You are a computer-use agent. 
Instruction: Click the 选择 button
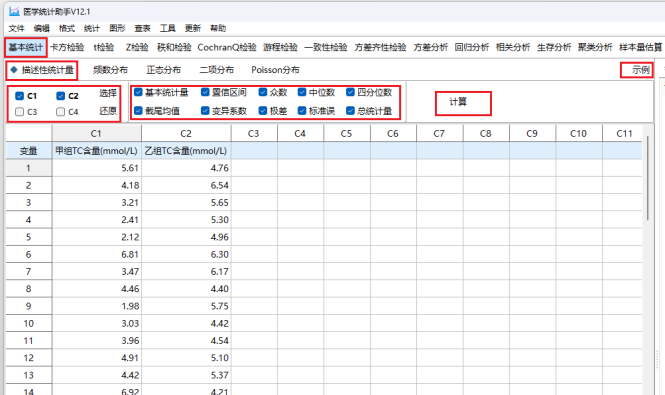pos(108,93)
